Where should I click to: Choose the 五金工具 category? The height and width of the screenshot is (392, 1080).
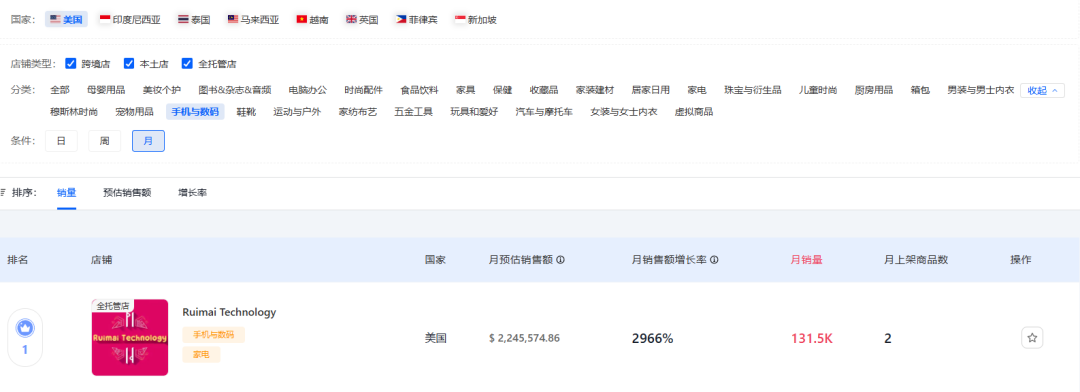[x=413, y=112]
